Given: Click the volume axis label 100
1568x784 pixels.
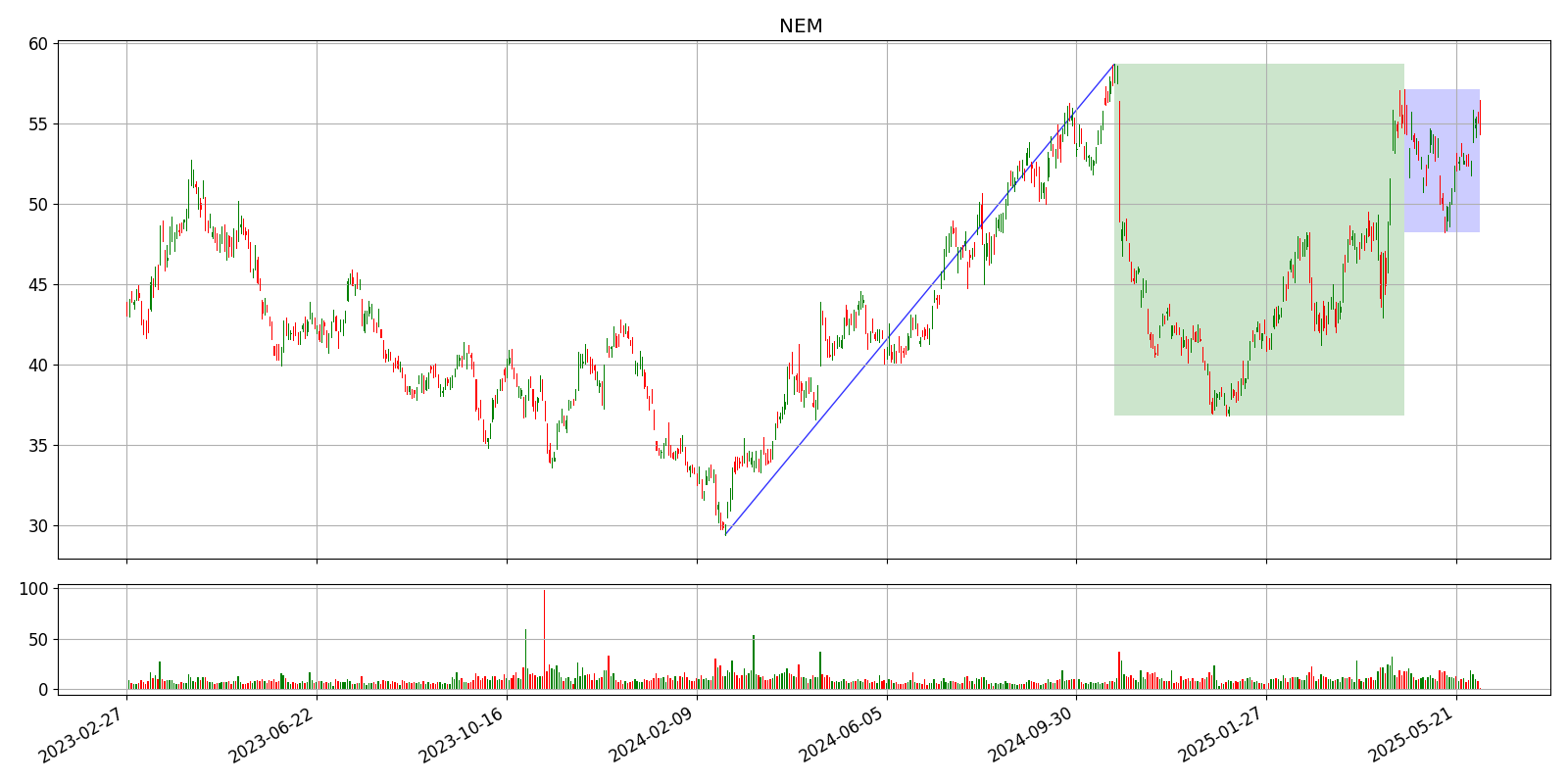Looking at the screenshot, I should 33,589.
